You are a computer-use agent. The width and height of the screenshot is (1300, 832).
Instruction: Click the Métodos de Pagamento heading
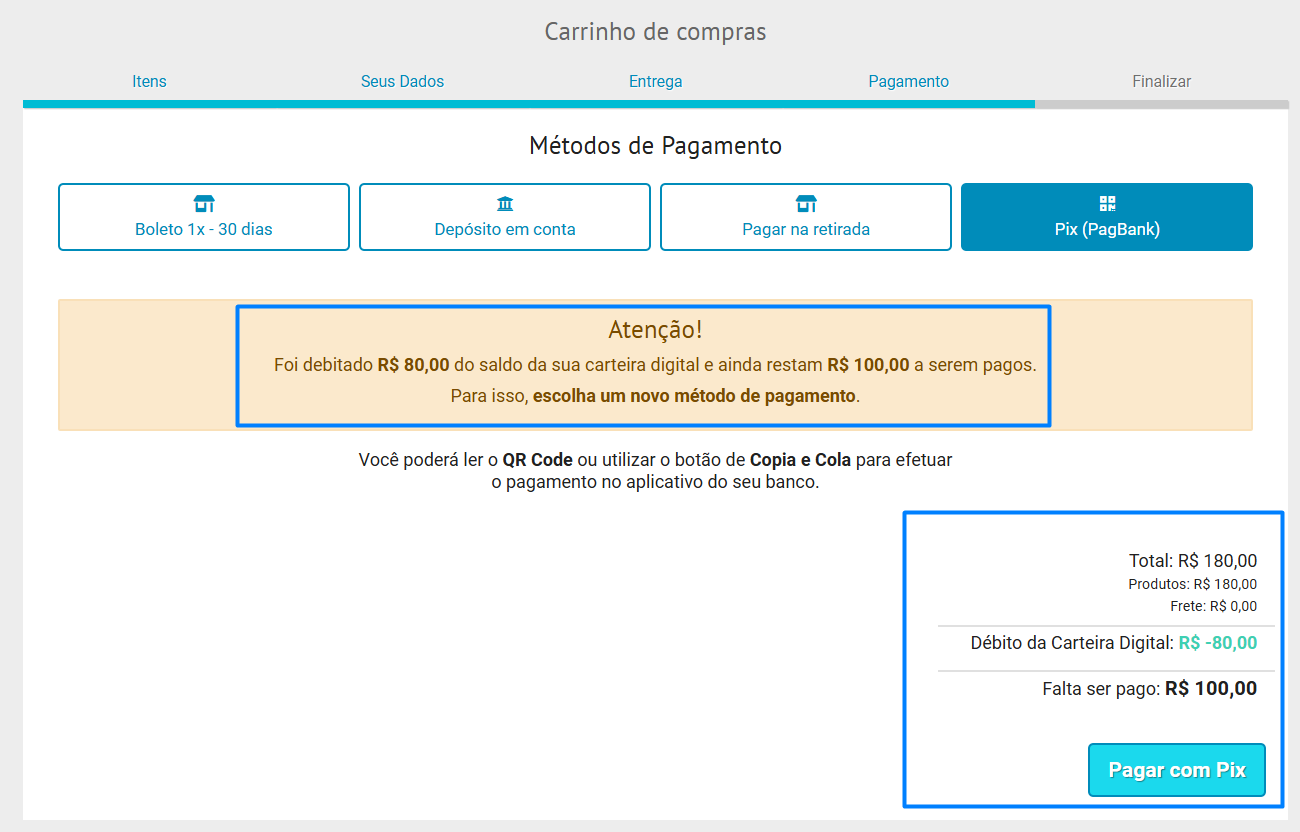pyautogui.click(x=655, y=146)
